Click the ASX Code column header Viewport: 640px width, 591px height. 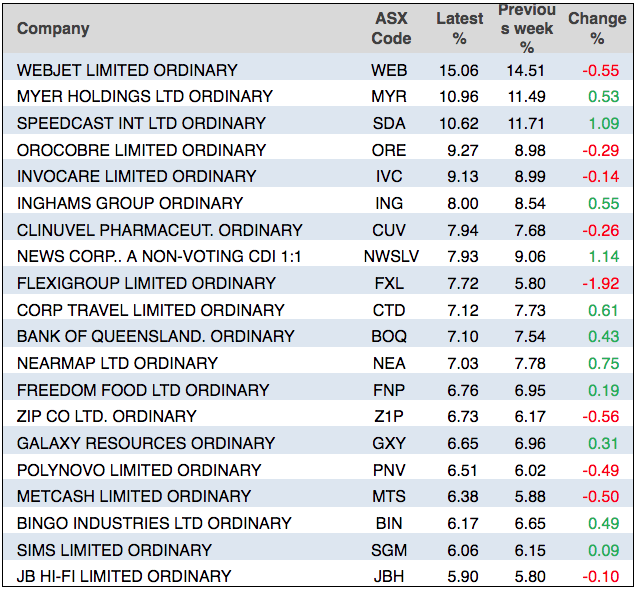click(x=391, y=29)
